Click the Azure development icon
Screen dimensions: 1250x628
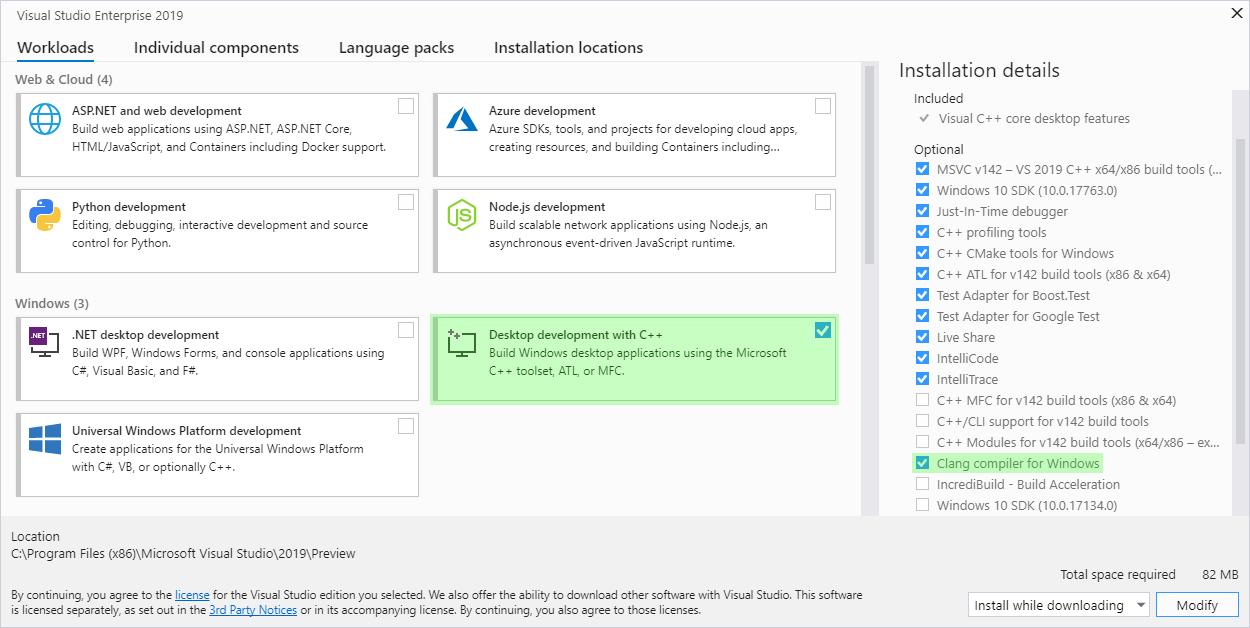[x=462, y=119]
